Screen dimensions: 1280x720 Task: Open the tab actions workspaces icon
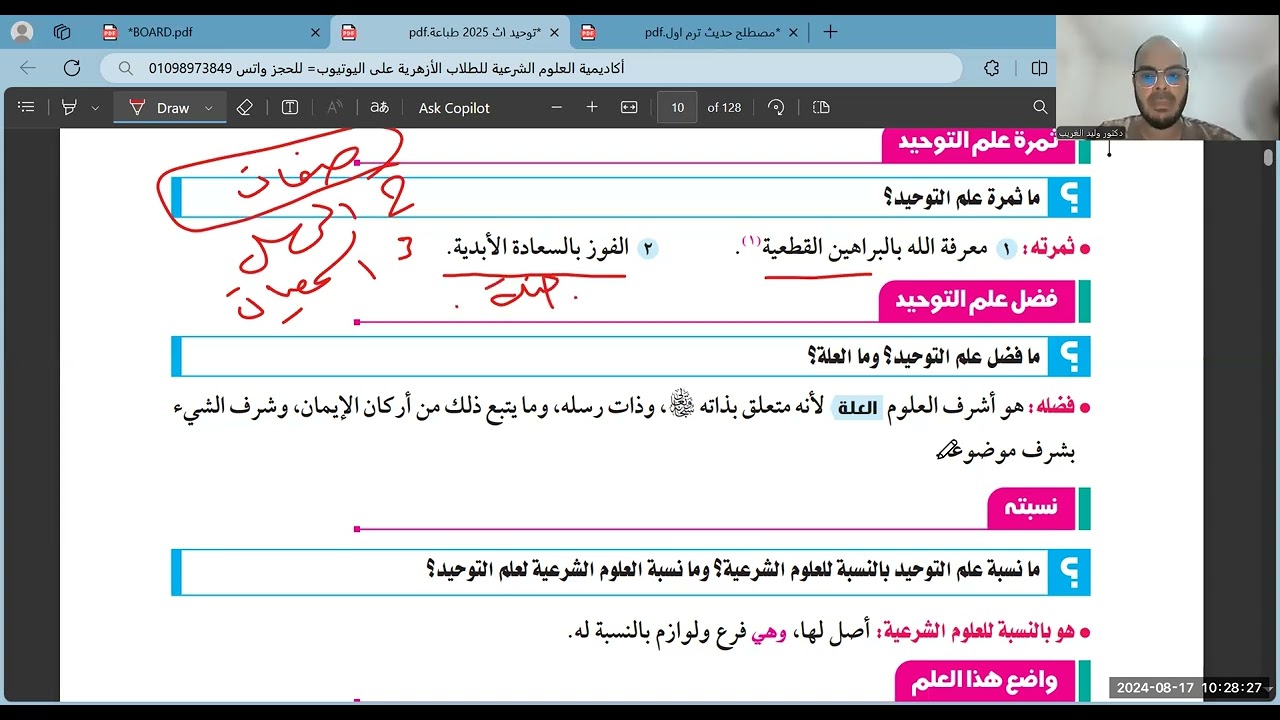[x=62, y=32]
